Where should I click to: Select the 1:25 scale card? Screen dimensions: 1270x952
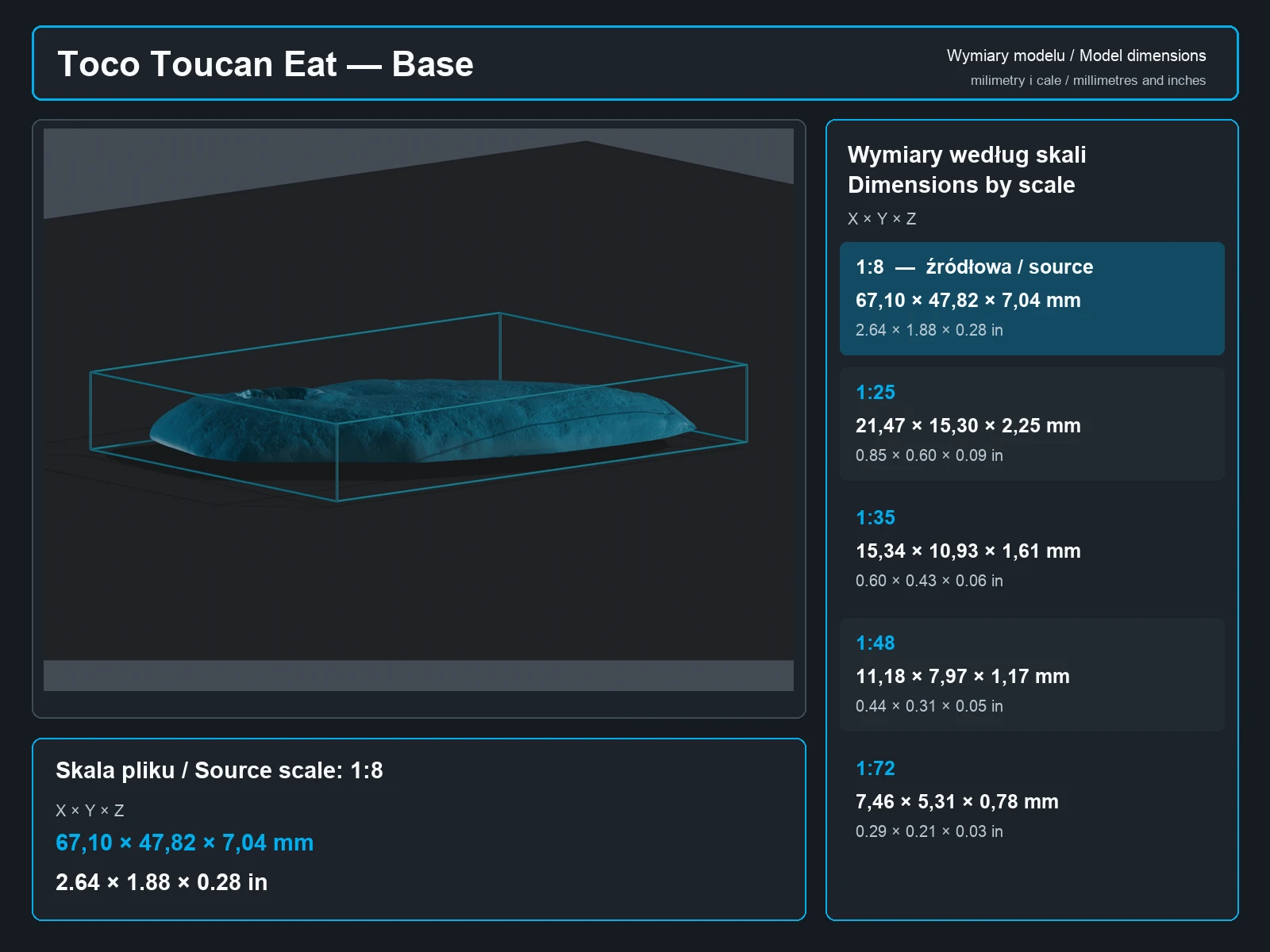tap(1032, 424)
